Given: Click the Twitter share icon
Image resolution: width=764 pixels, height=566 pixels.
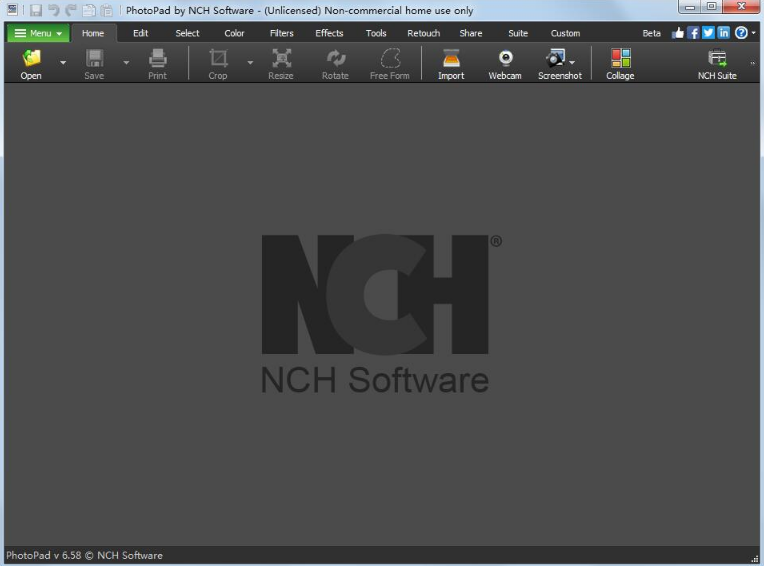Looking at the screenshot, I should 708,33.
